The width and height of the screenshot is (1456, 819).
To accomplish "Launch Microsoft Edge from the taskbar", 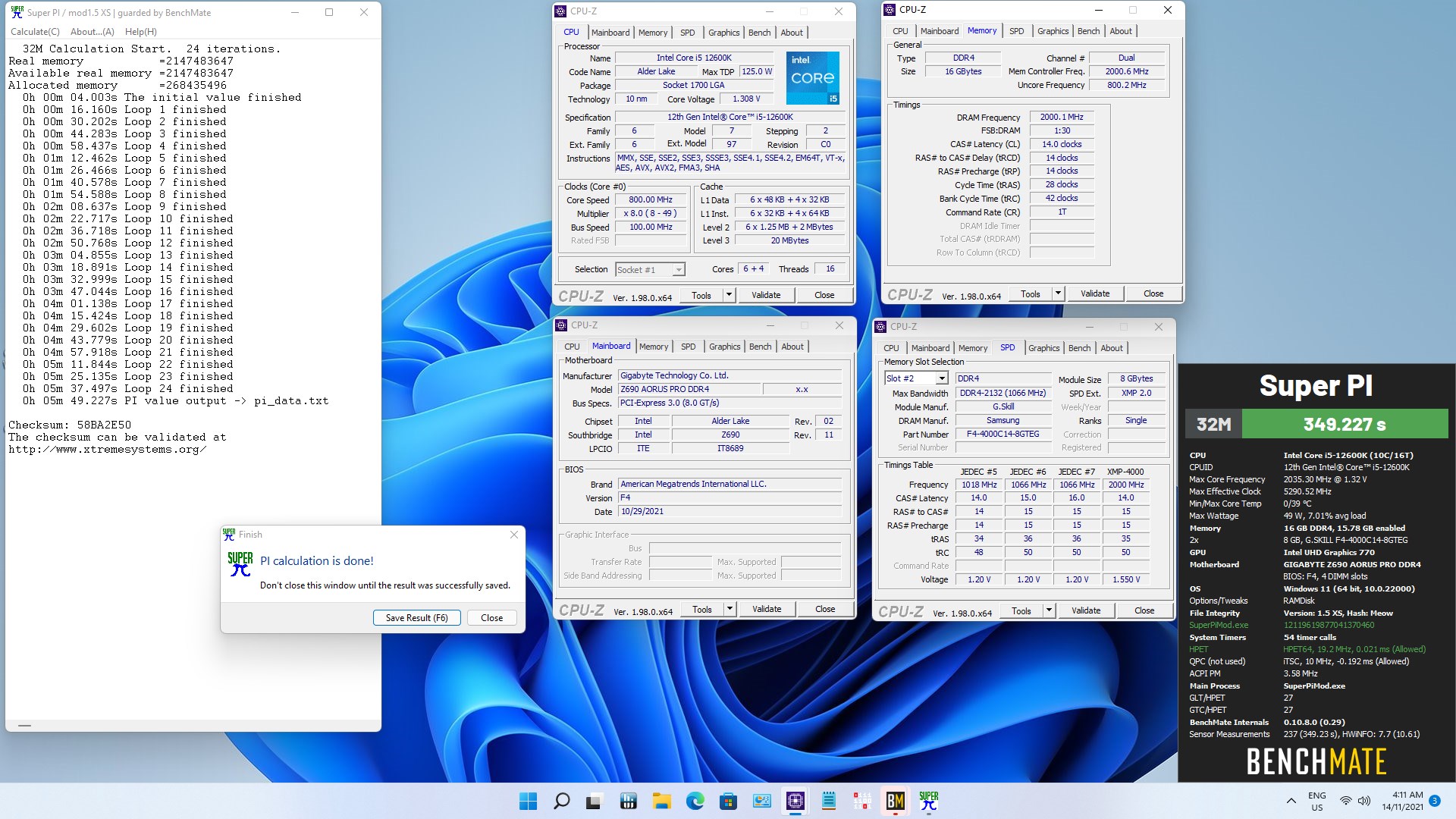I will (695, 801).
